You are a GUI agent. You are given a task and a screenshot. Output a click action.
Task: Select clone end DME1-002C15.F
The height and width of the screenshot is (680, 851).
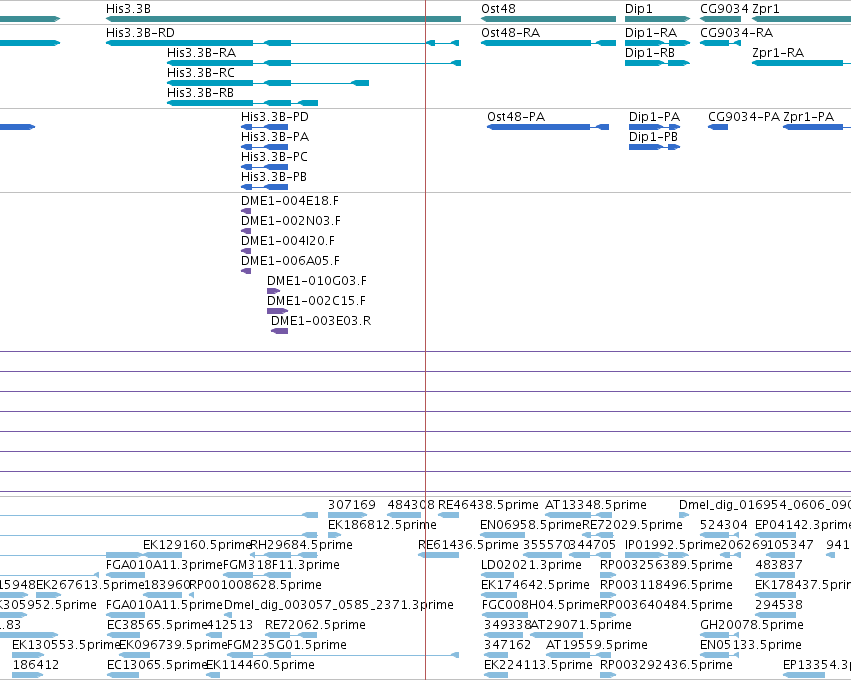277,311
